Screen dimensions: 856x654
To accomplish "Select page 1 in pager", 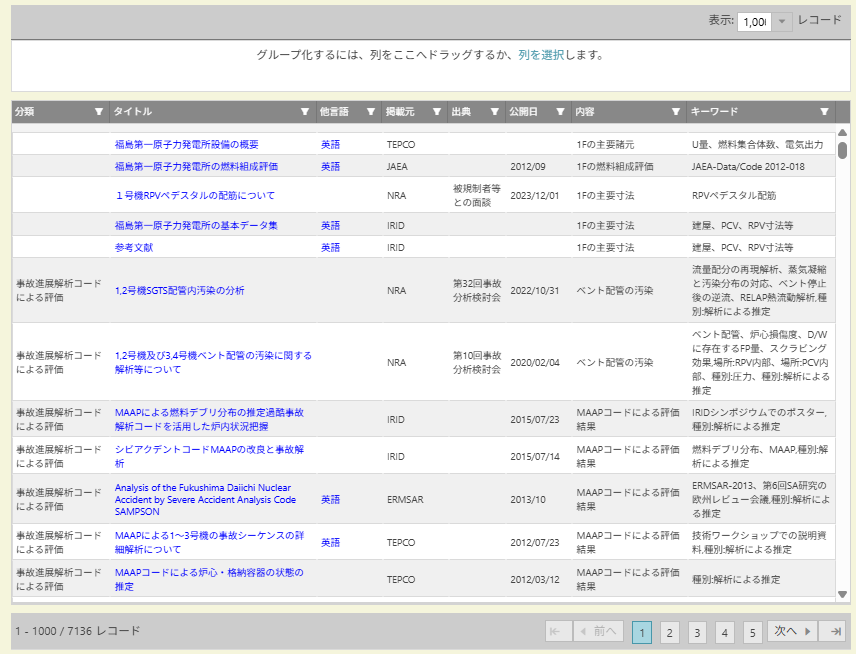I will [642, 633].
